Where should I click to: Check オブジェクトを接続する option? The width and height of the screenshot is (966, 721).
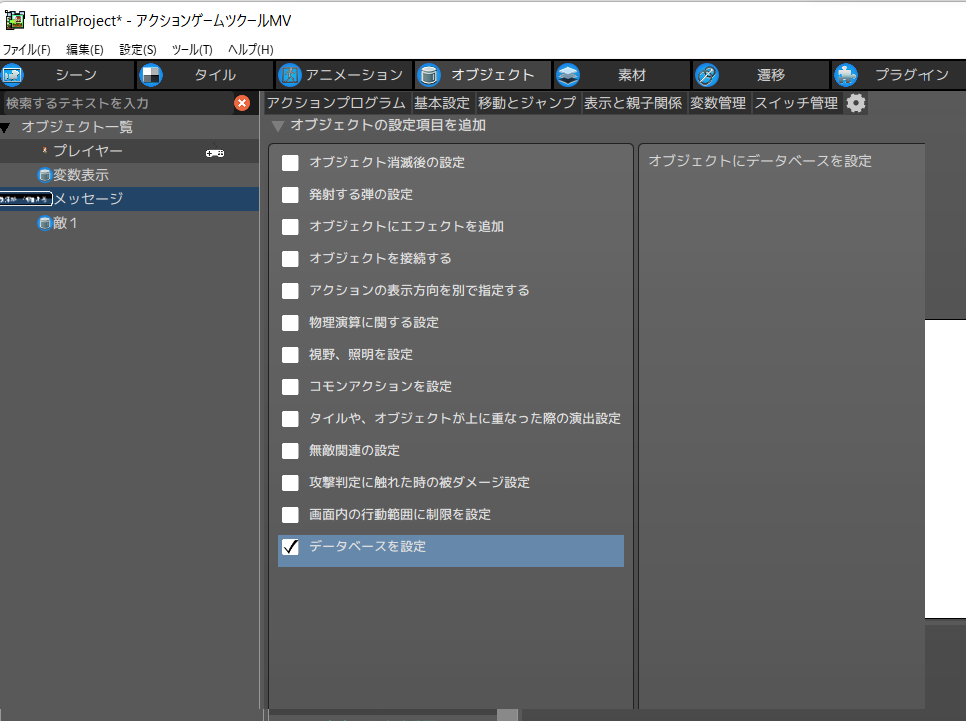pos(290,259)
